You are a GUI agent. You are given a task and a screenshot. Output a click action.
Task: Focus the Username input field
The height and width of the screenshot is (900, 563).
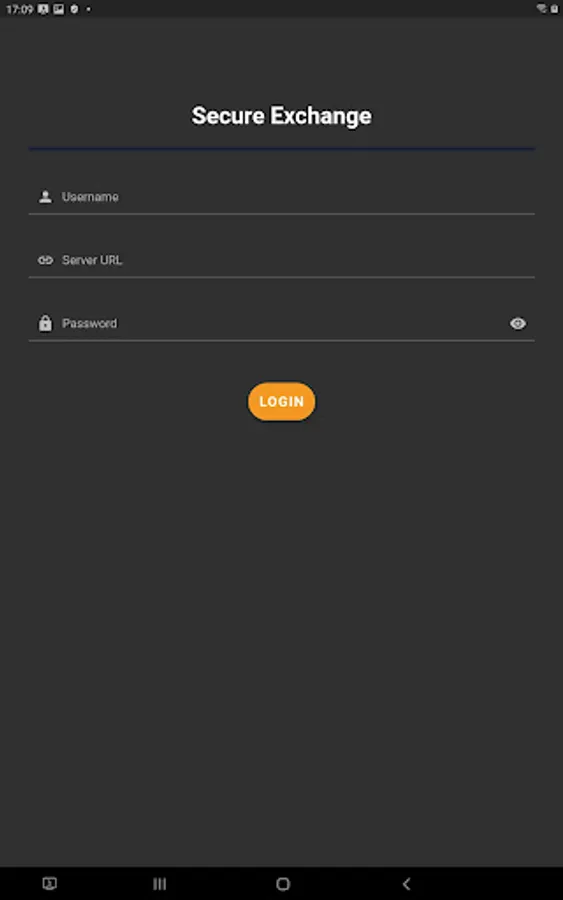(281, 197)
